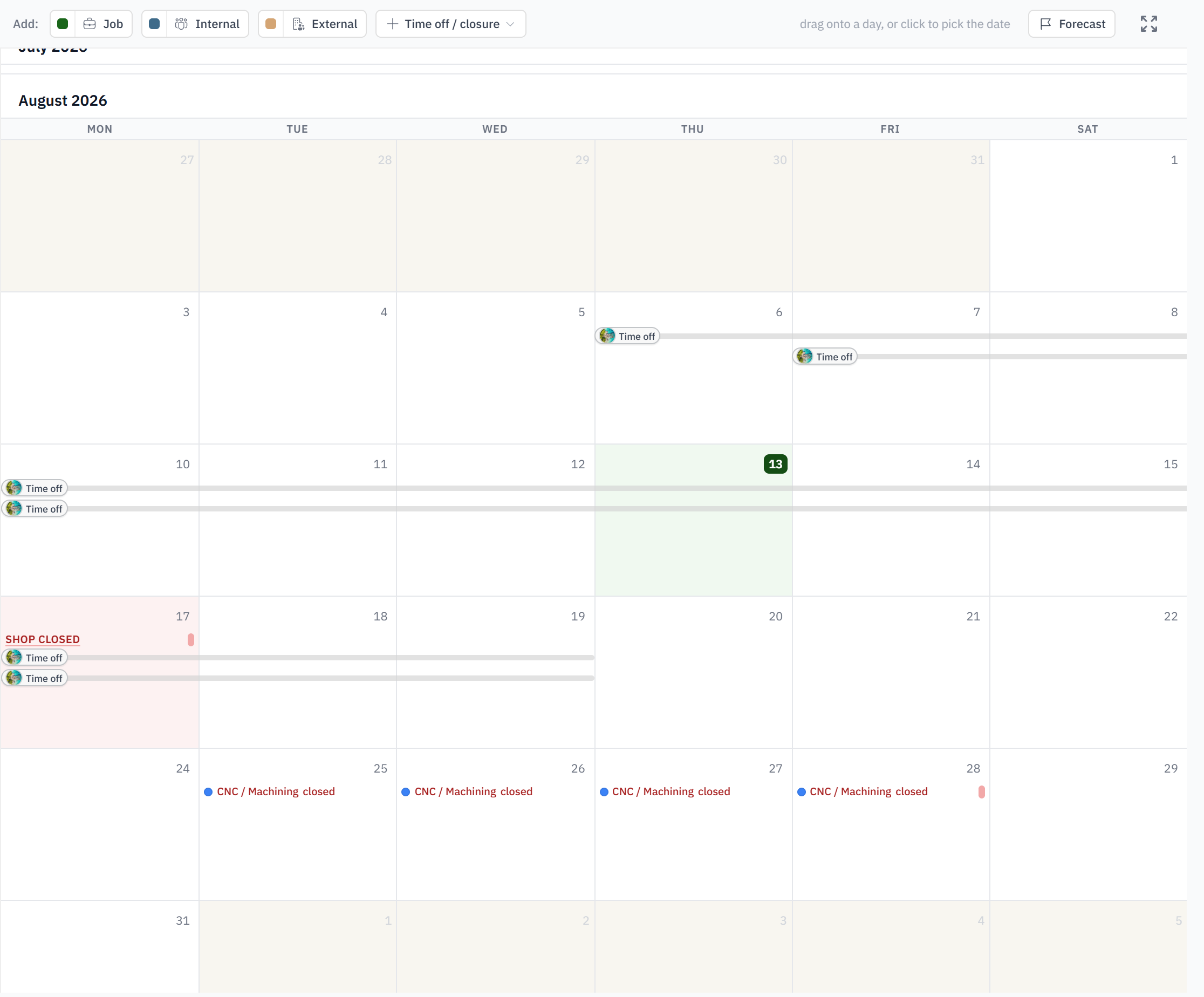
Task: Select the August 4 day cell
Action: click(298, 368)
